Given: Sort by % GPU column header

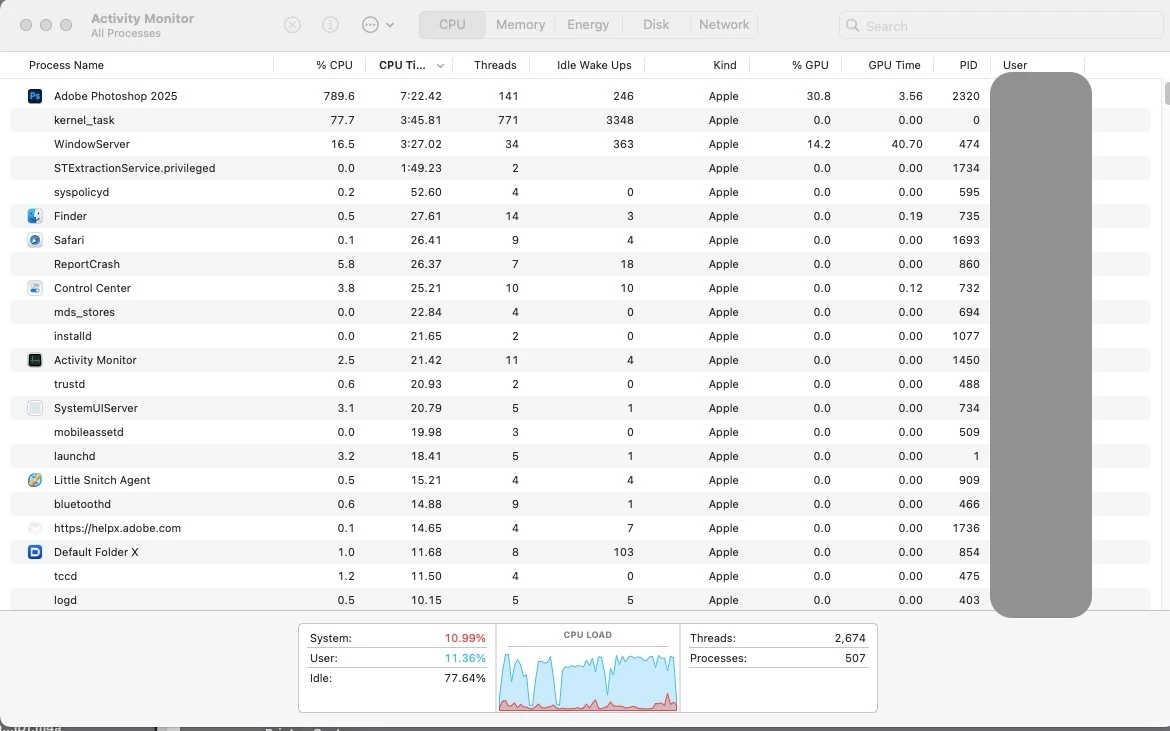Looking at the screenshot, I should [x=810, y=65].
